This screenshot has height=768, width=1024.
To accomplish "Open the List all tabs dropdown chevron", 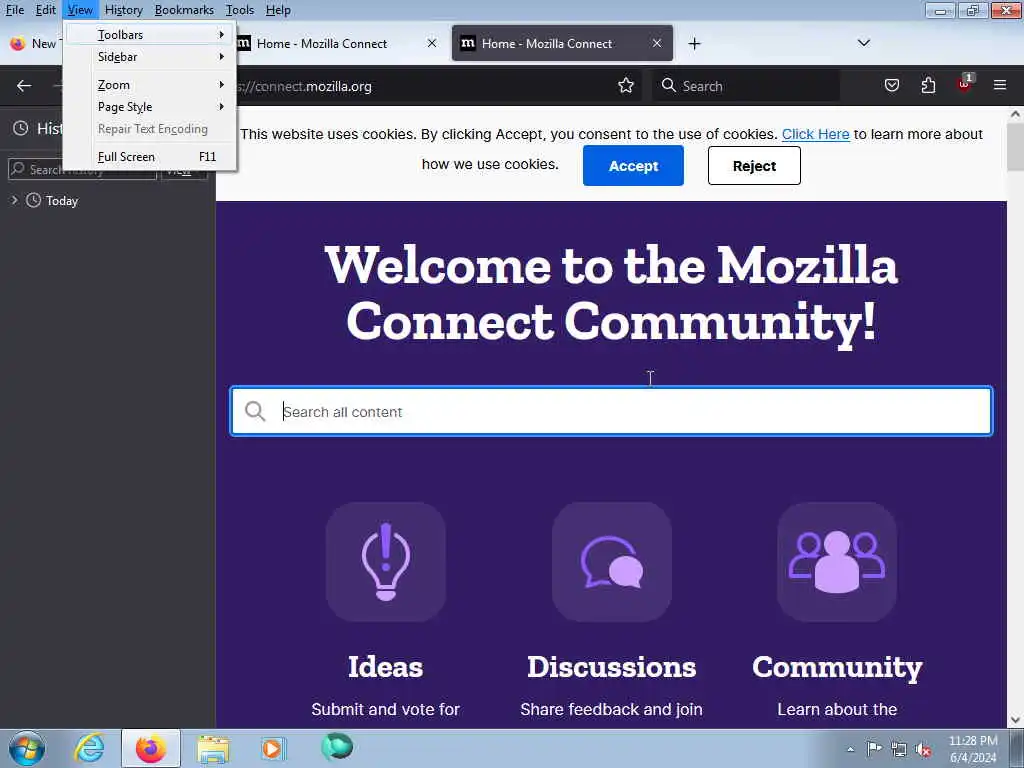I will point(863,43).
